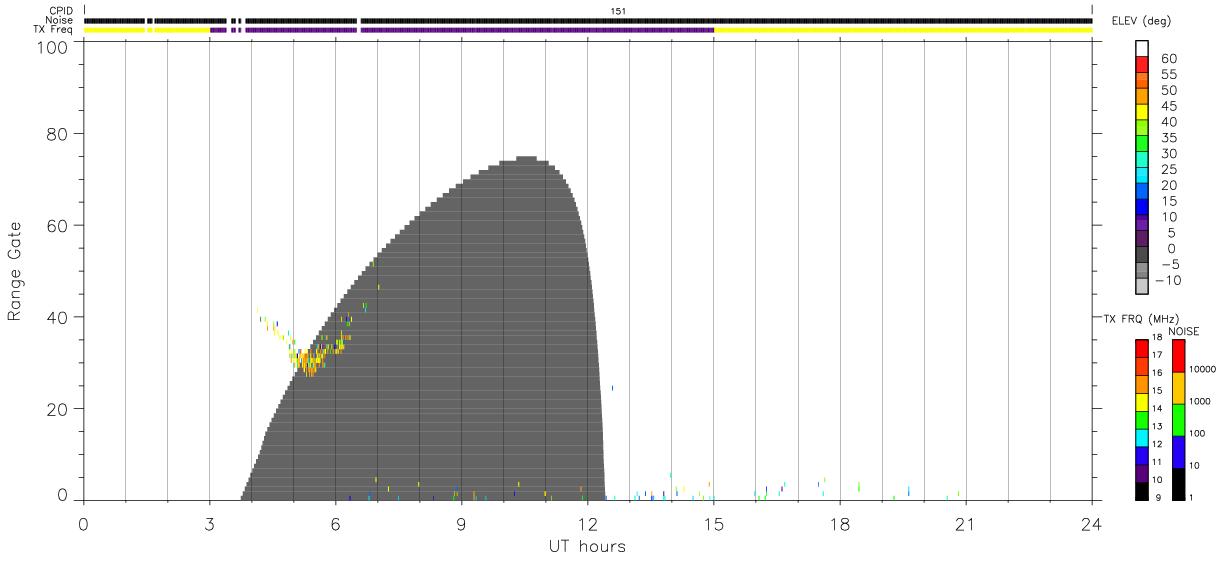The width and height of the screenshot is (1228, 567).
Task: Click the white top swatch of ELEV colorbar
Action: pyautogui.click(x=1142, y=48)
